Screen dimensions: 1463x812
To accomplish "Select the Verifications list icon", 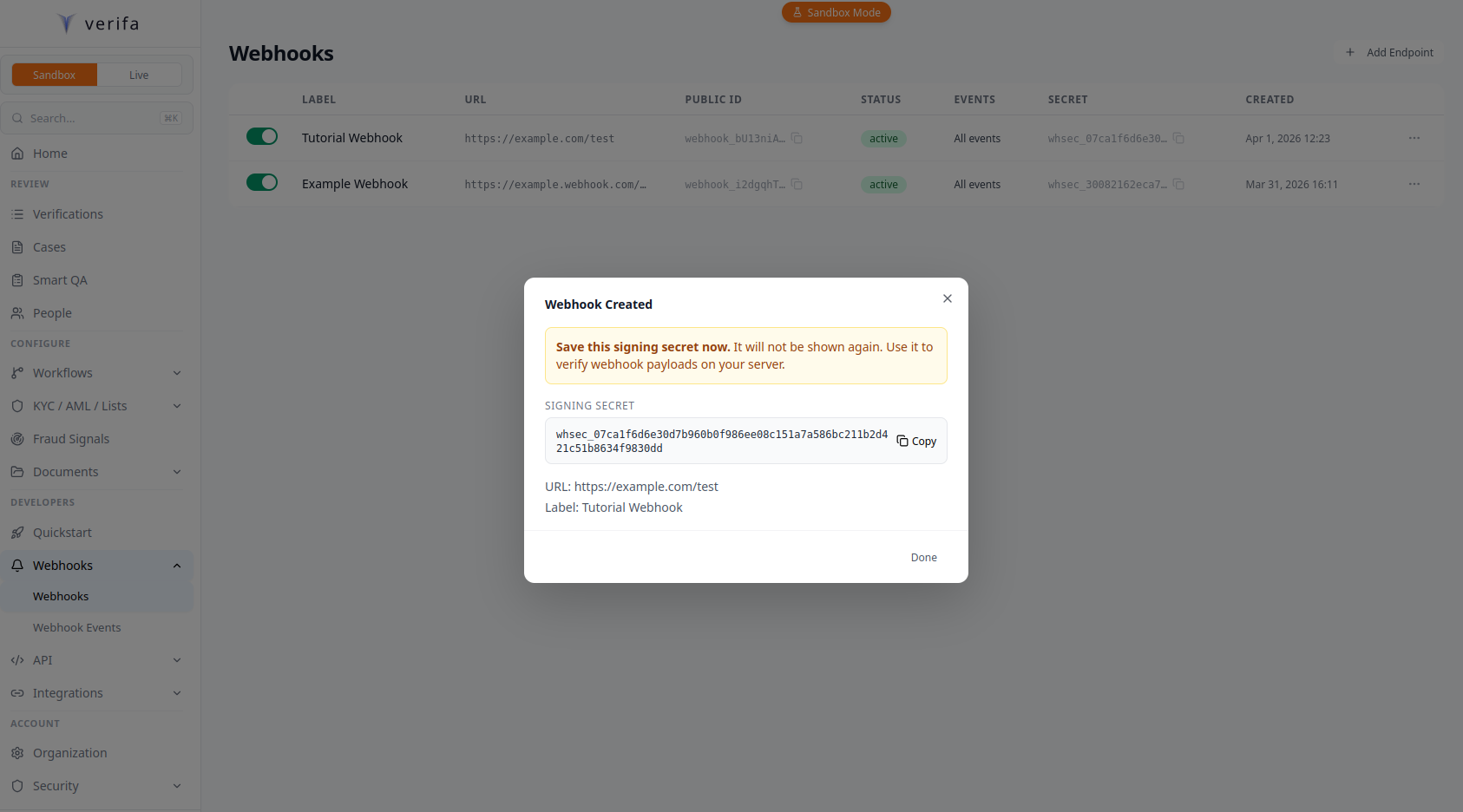I will (x=18, y=213).
